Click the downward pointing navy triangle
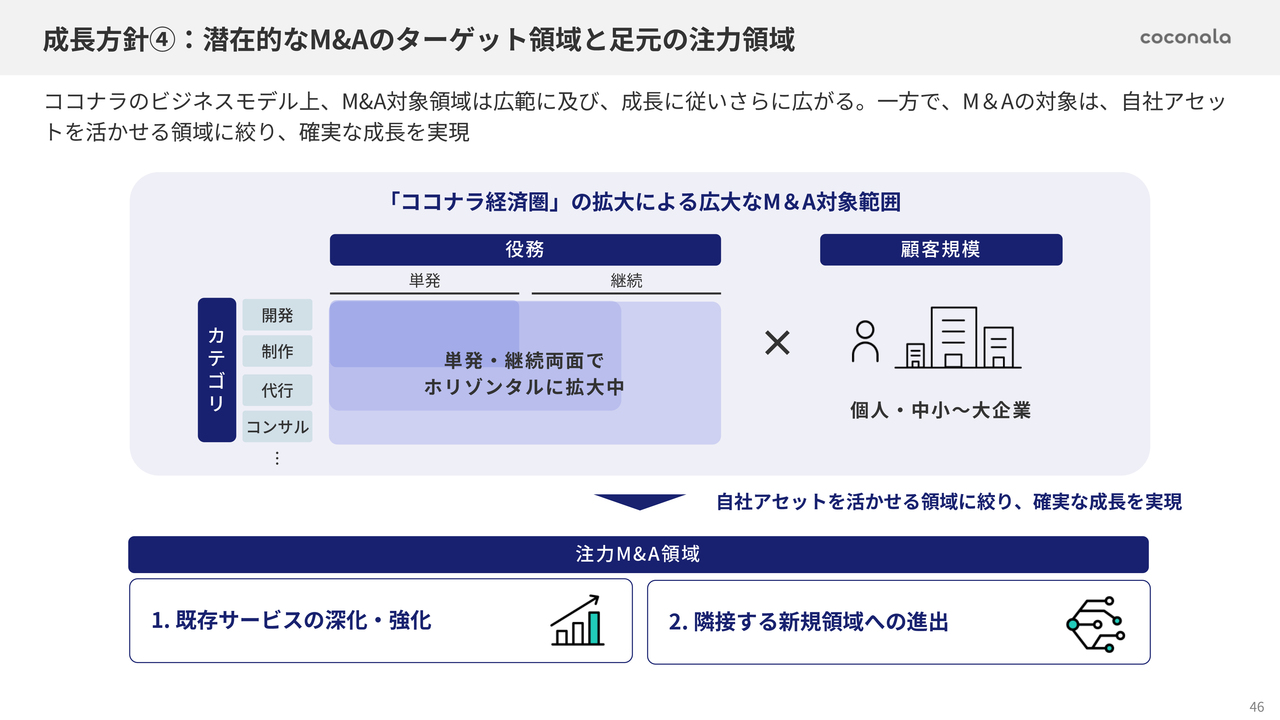The width and height of the screenshot is (1280, 720). click(639, 501)
